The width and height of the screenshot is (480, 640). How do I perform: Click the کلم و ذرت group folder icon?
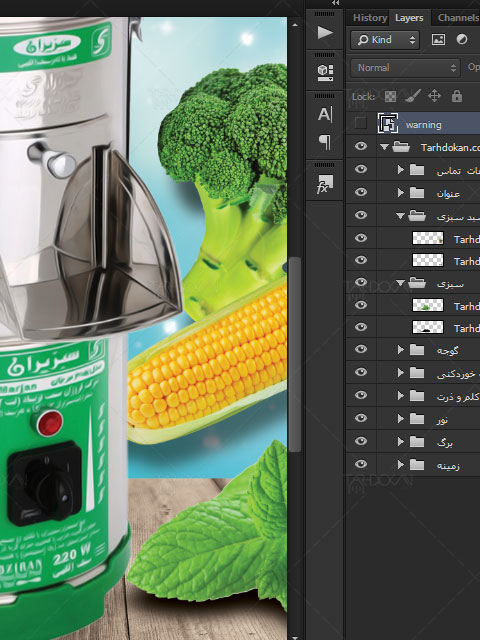[417, 396]
